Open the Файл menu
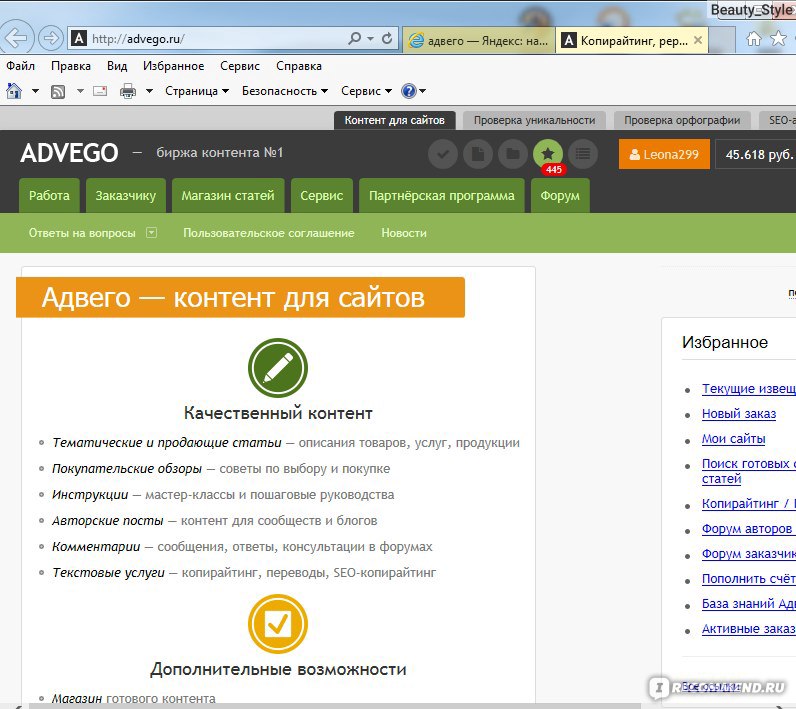Screen dimensions: 796x709 (20, 66)
